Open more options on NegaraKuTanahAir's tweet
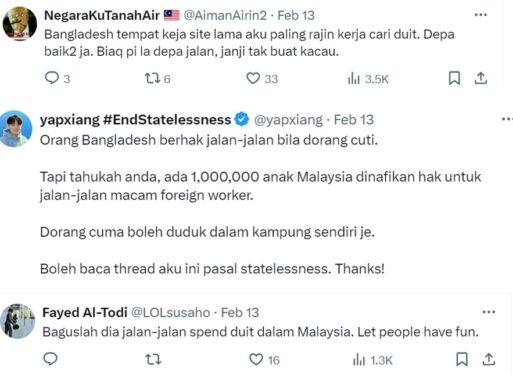 click(481, 15)
